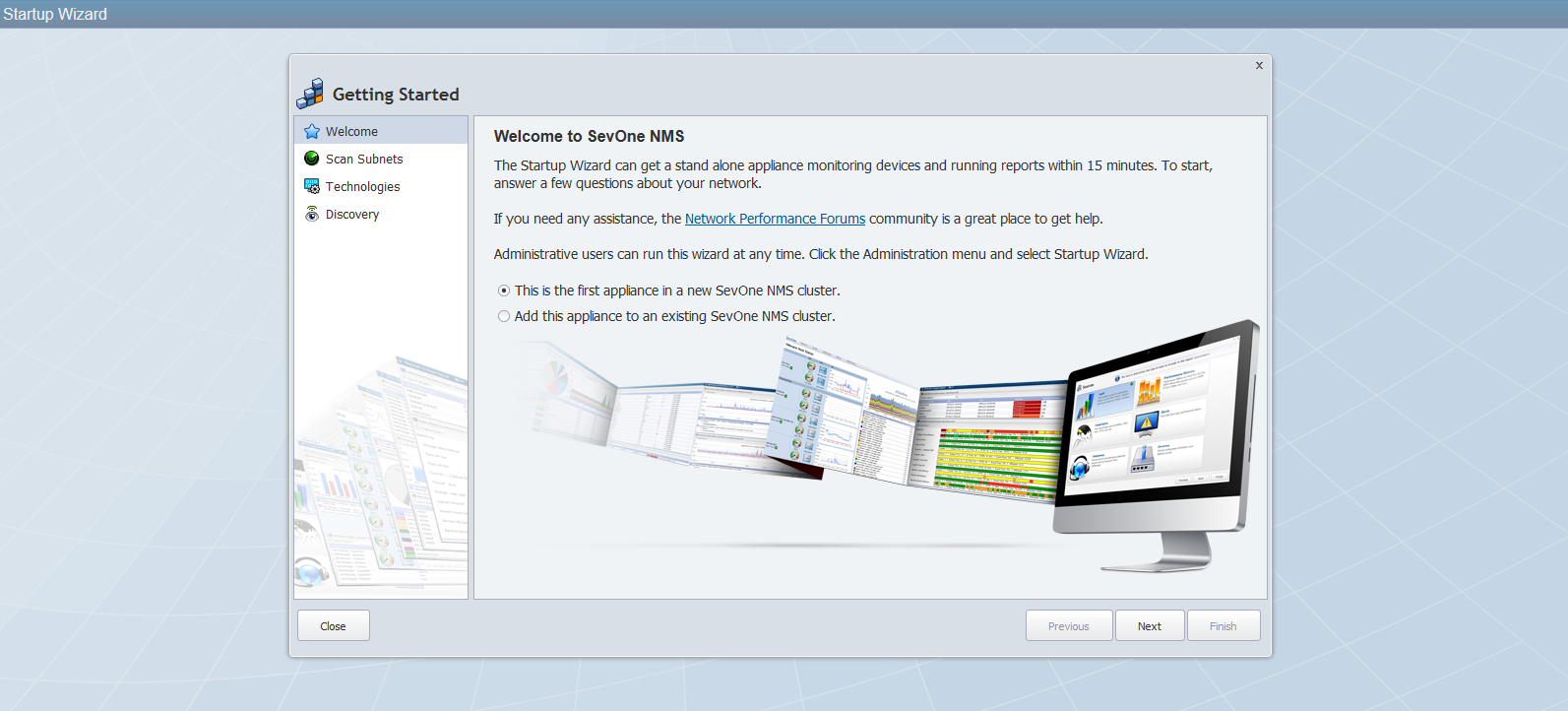Click the Welcome star icon
Viewport: 1568px width, 711px height.
tap(312, 131)
